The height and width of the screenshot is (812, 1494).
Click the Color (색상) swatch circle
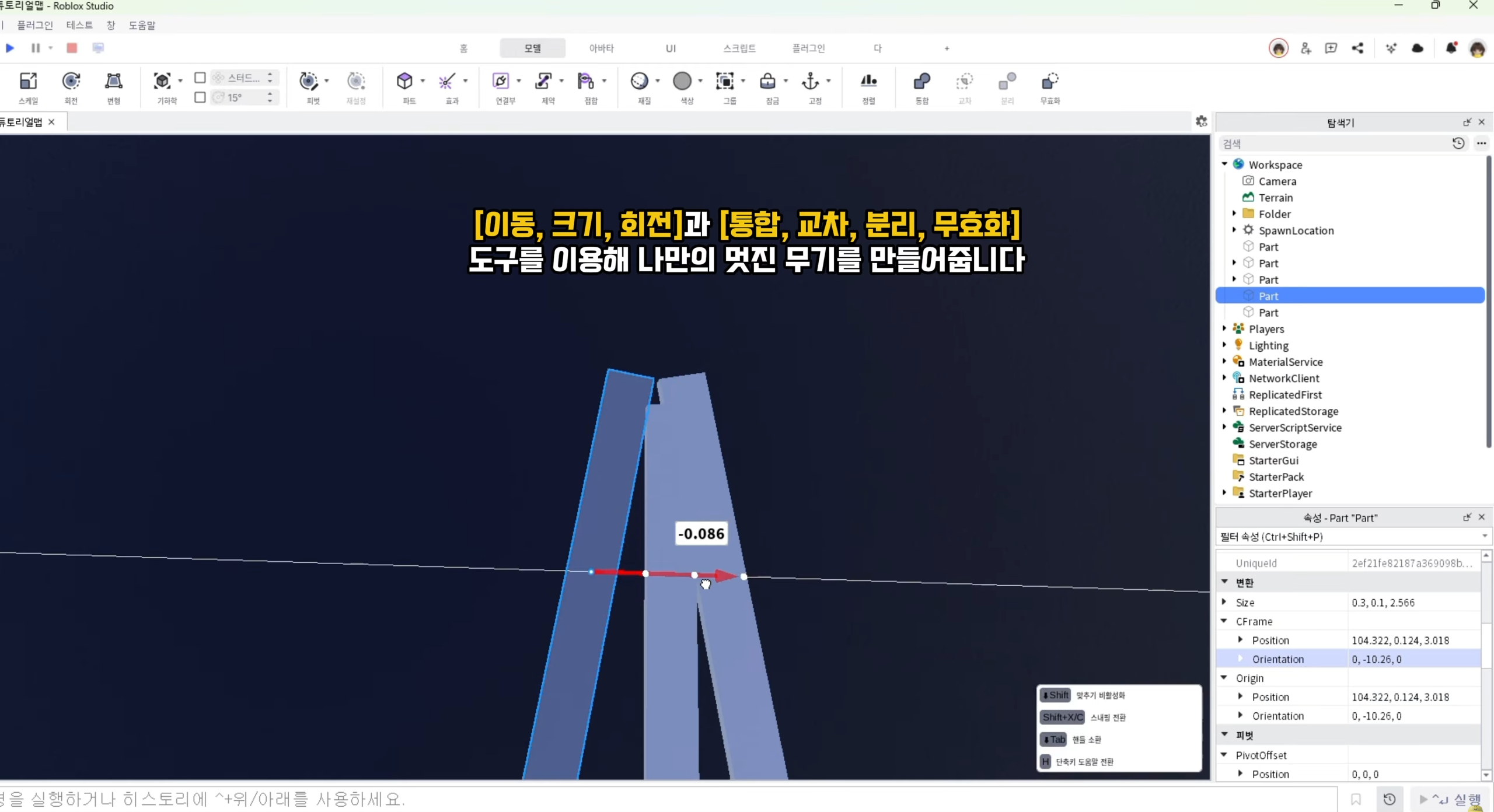(x=682, y=81)
